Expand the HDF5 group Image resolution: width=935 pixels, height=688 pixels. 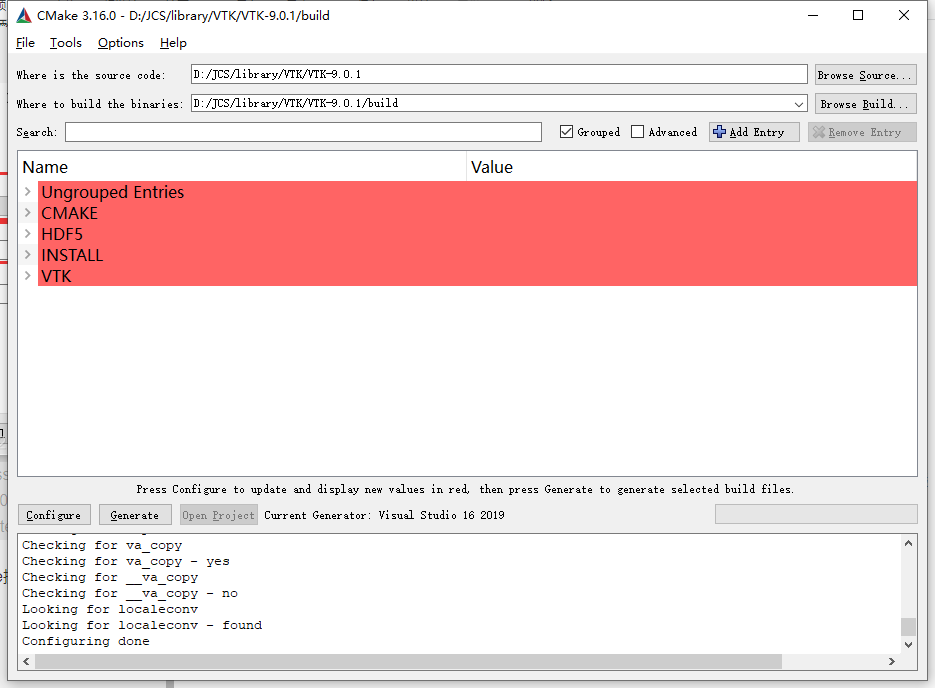coord(27,234)
